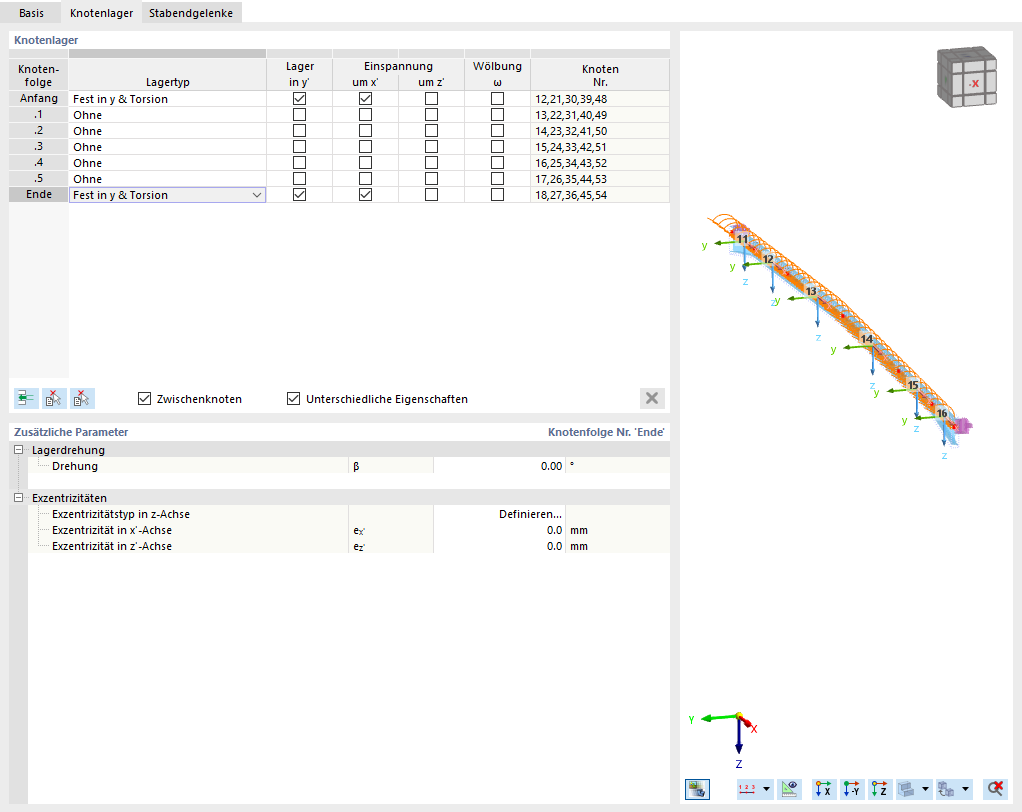The image size is (1022, 812).
Task: Switch to the Stabendgelenke tab
Action: (x=191, y=13)
